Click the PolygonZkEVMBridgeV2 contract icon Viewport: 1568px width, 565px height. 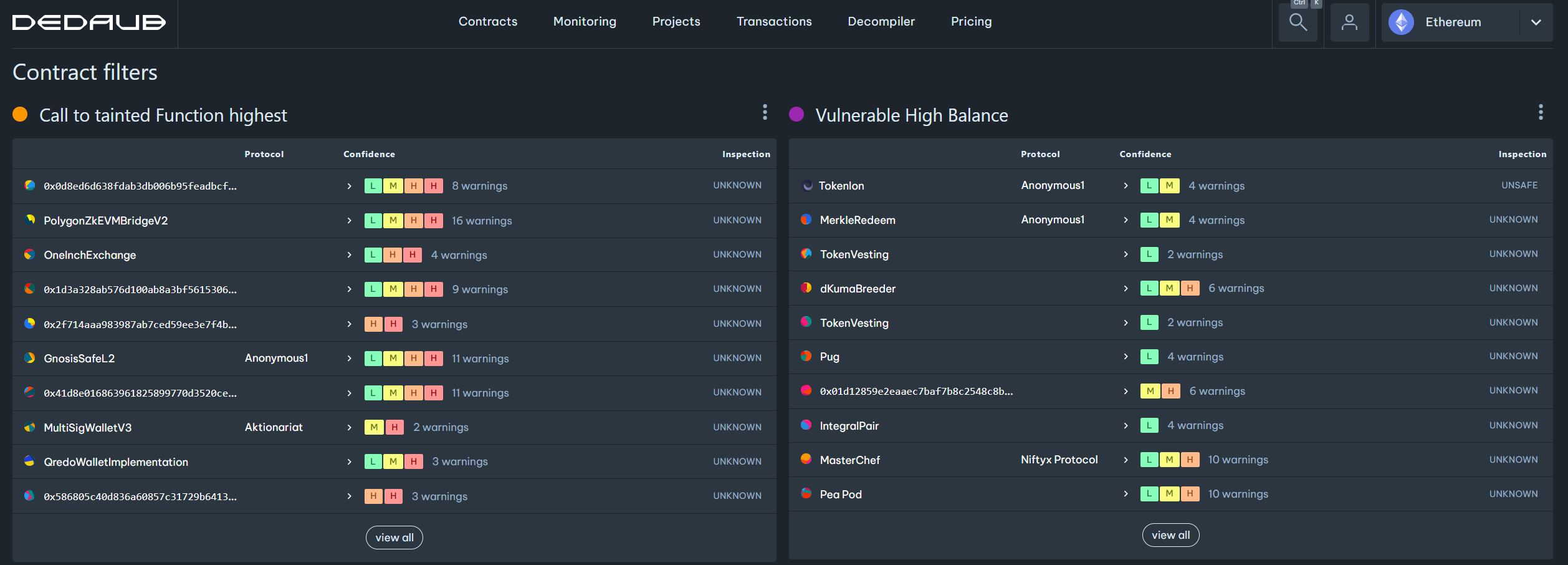pyautogui.click(x=29, y=220)
